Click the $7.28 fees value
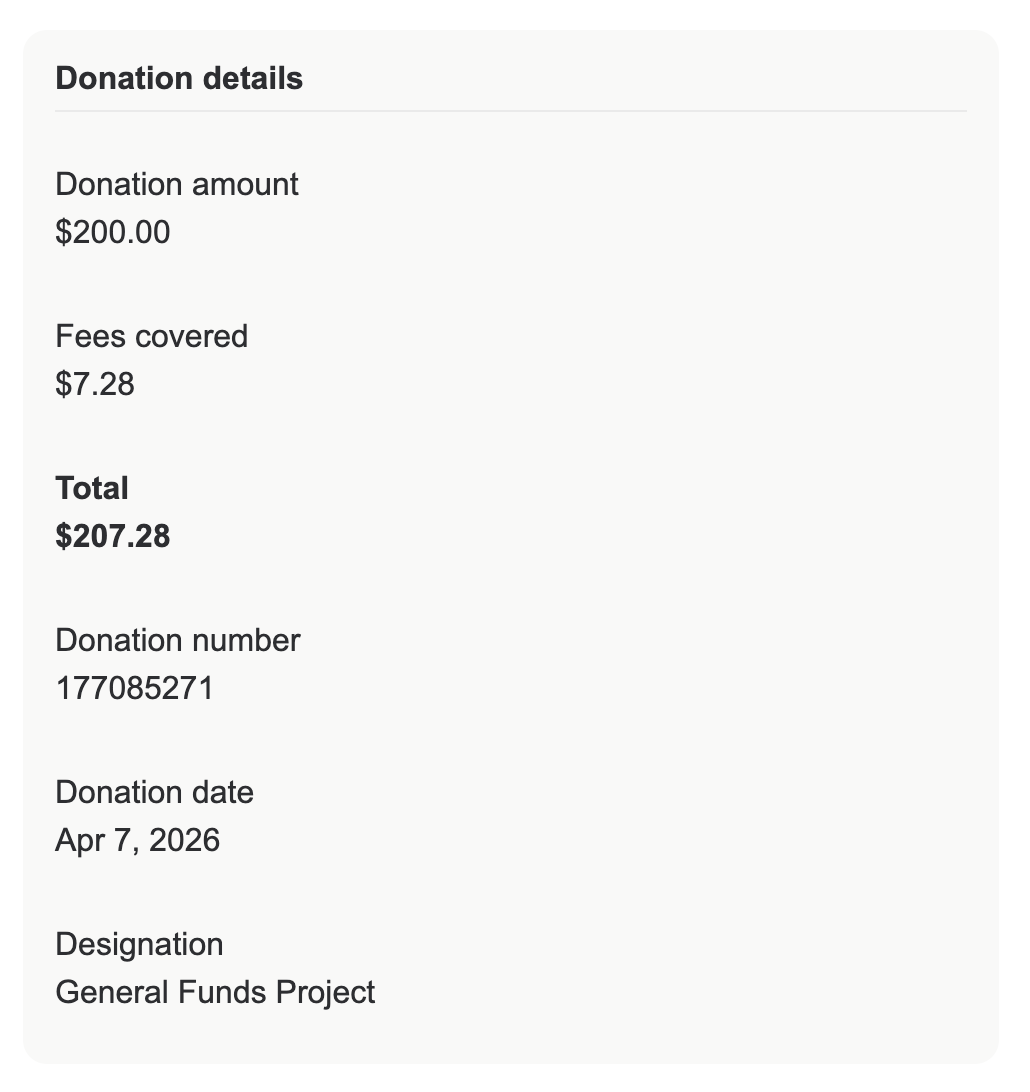The image size is (1030, 1092). pos(95,384)
